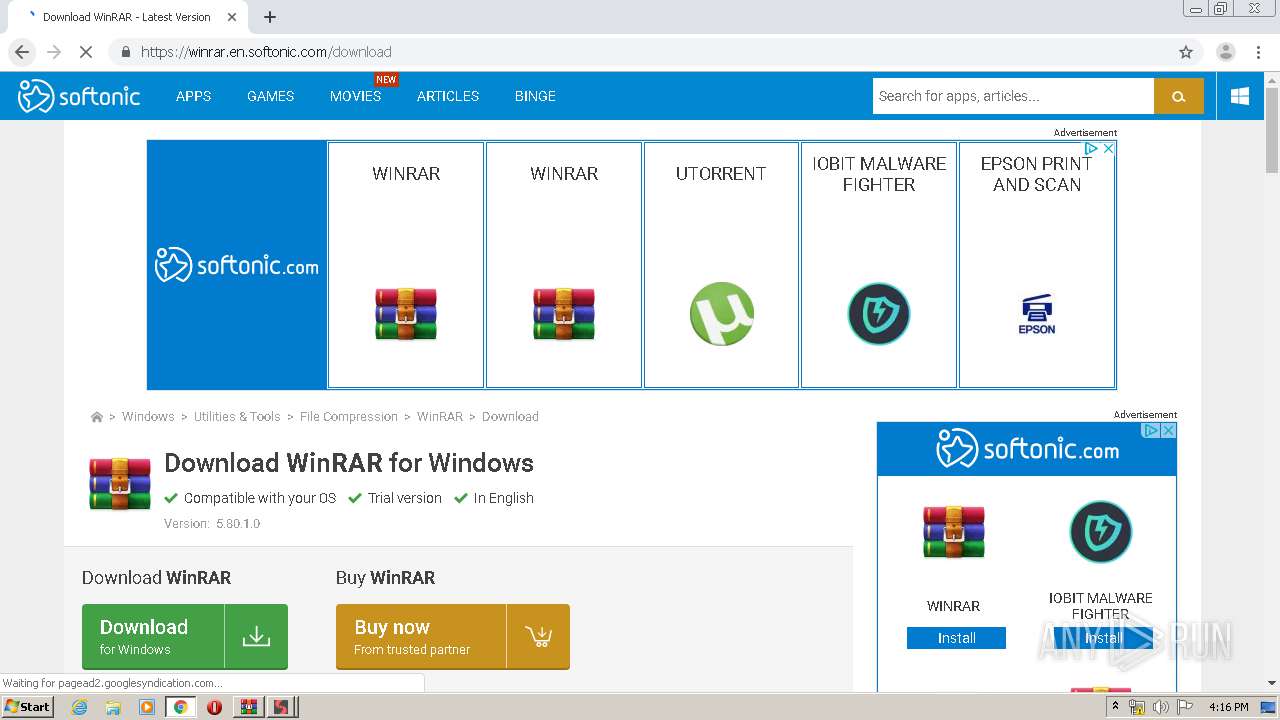
Task: Open BINGE menu item
Action: tap(535, 96)
